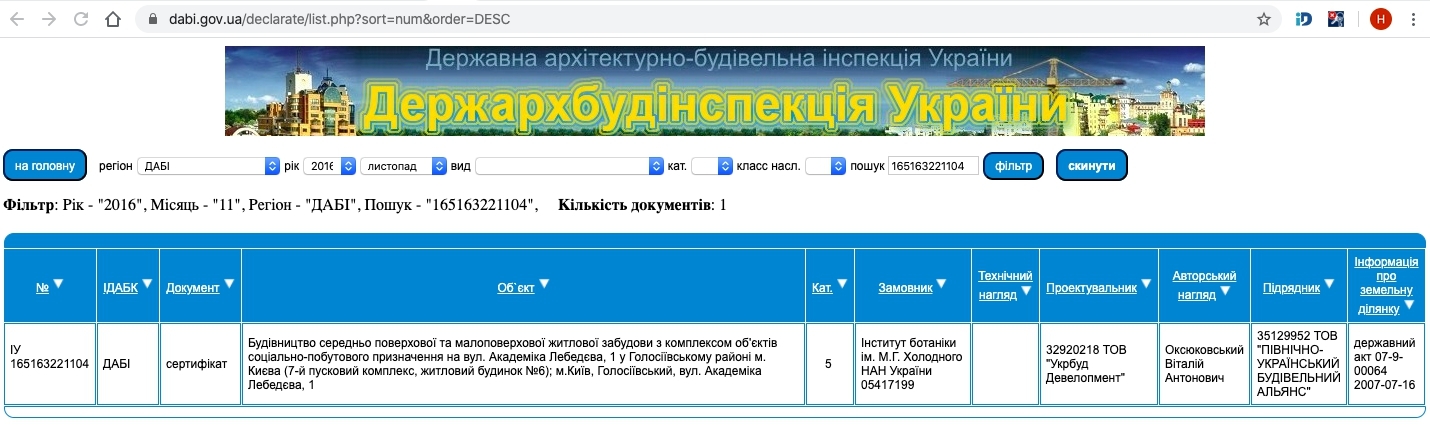Click sort arrow next to Документ
Screen dimensions: 1430x425
pyautogui.click(x=228, y=284)
